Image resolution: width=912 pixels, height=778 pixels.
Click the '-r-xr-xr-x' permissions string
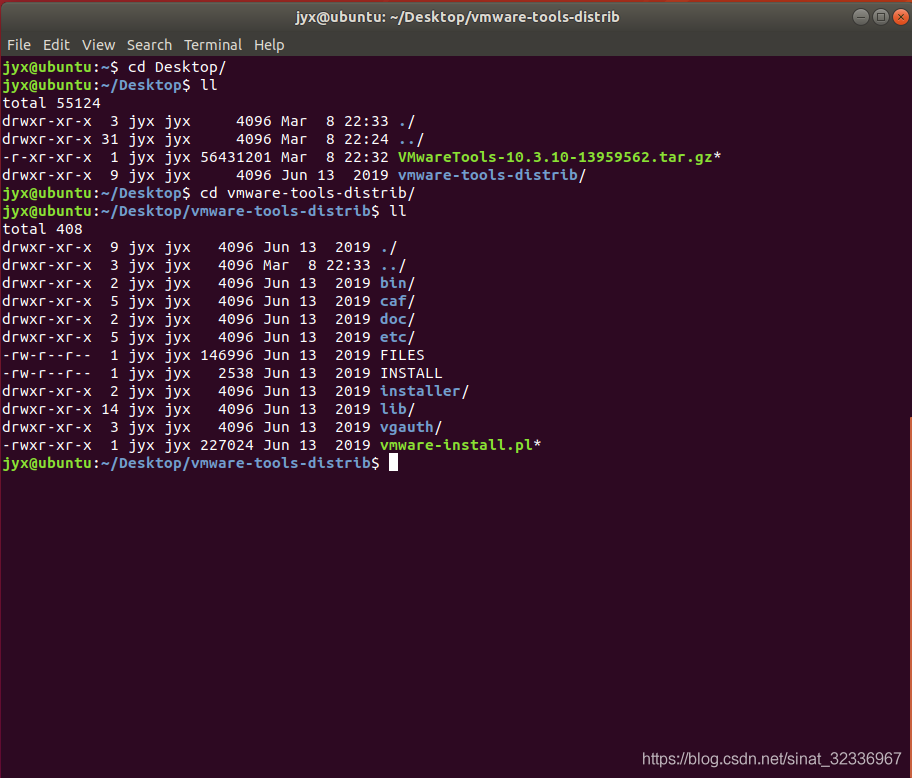(47, 157)
